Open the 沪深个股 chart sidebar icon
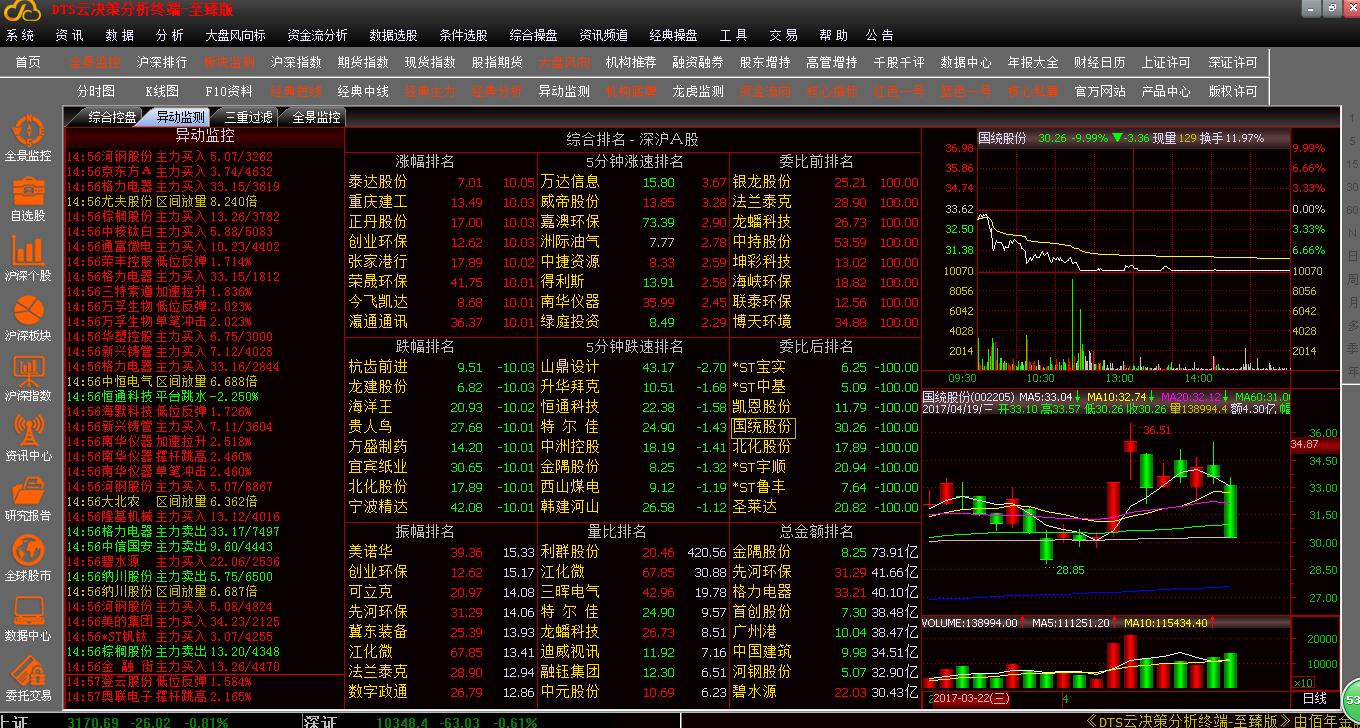The height and width of the screenshot is (728, 1360). click(28, 258)
